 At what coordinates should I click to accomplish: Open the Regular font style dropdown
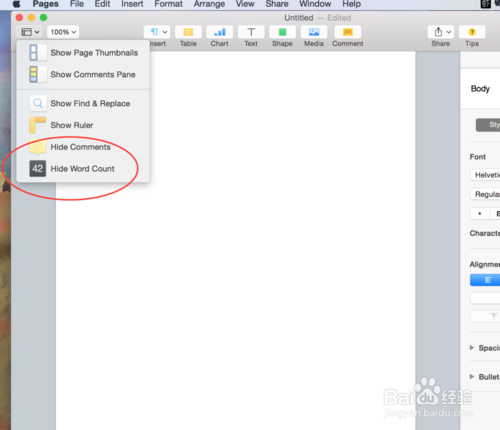tap(485, 194)
